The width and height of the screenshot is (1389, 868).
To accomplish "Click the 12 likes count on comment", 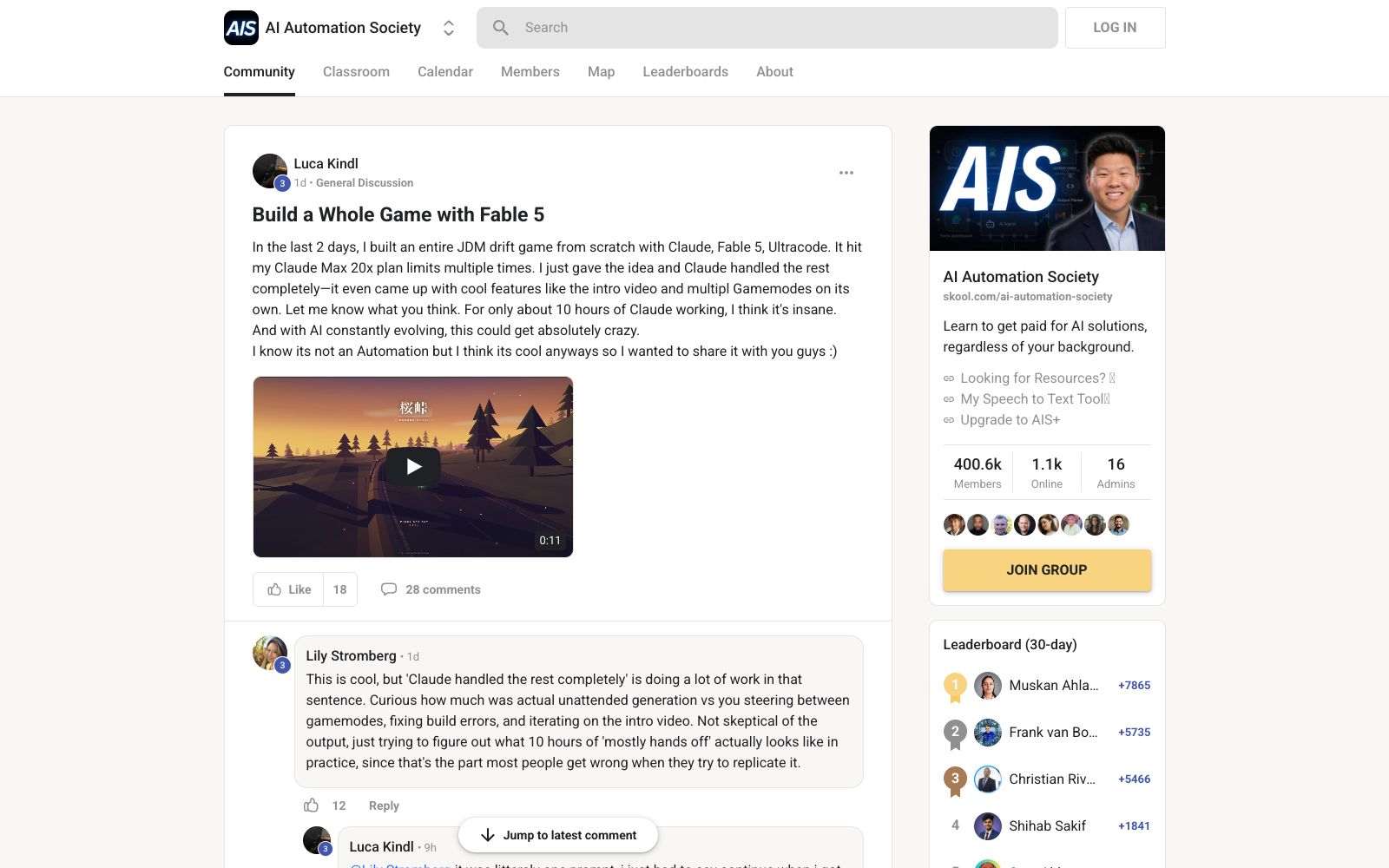I will (x=339, y=806).
